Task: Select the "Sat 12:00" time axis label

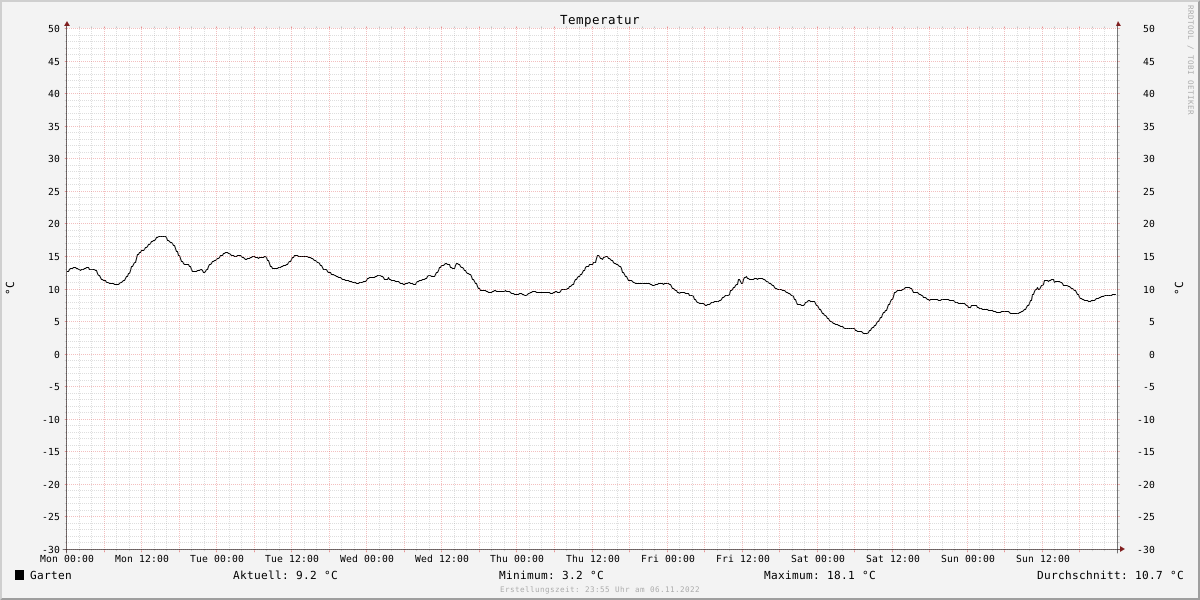Action: click(893, 559)
